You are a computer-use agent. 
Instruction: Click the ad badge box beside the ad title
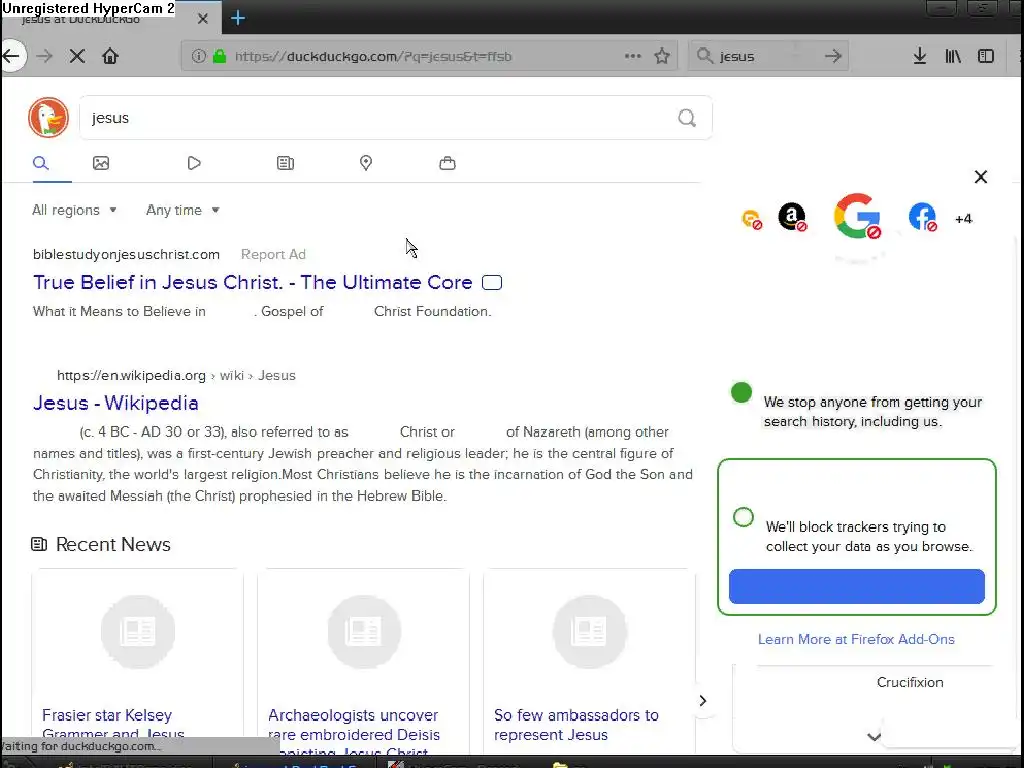[492, 283]
